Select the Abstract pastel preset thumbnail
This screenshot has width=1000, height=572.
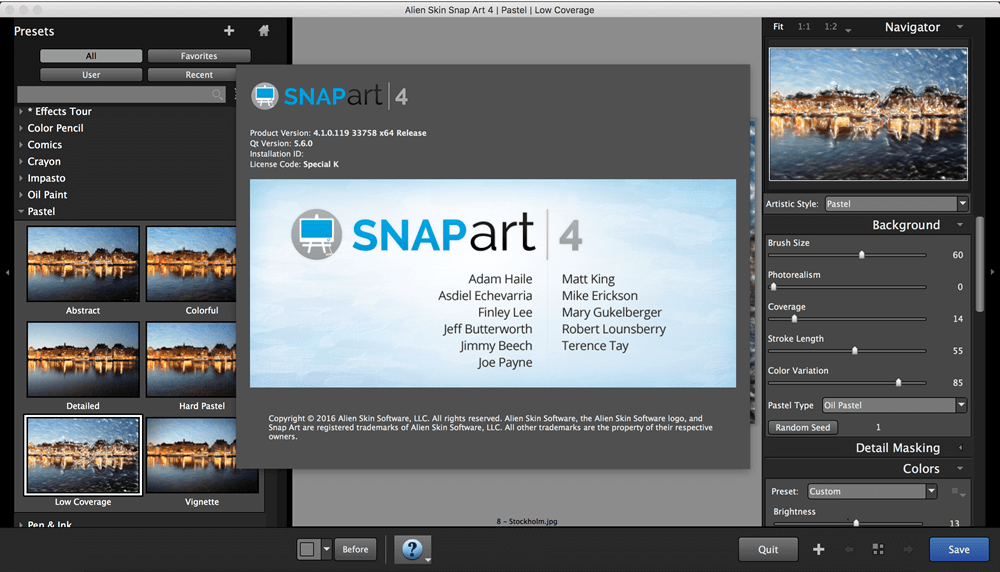(83, 263)
